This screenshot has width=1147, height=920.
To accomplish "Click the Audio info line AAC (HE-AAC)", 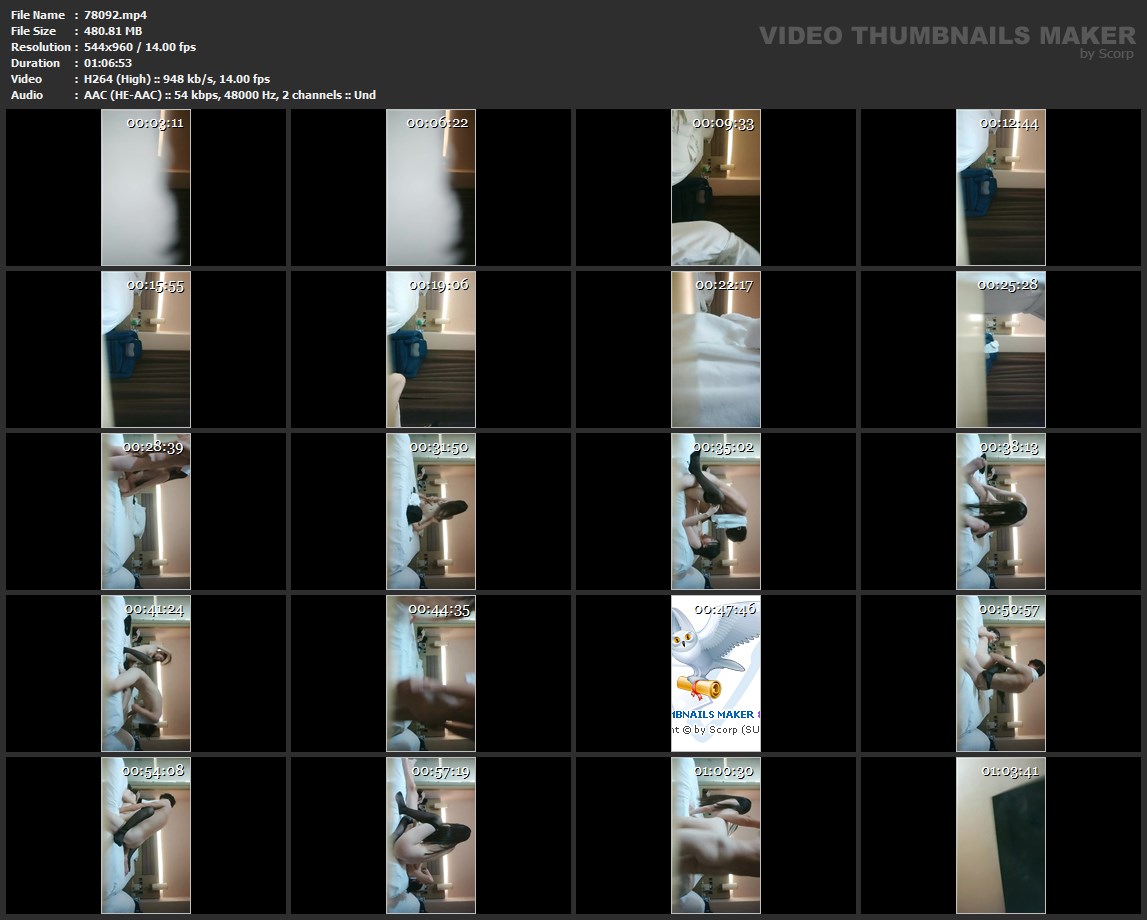I will click(230, 95).
